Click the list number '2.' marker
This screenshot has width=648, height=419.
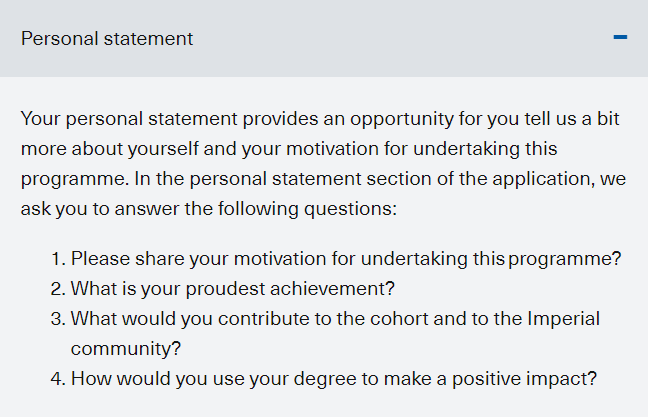58,289
